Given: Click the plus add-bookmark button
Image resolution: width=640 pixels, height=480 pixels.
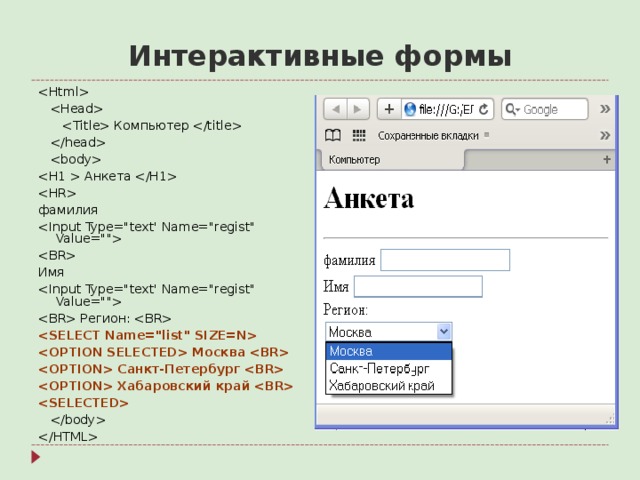Looking at the screenshot, I should (x=389, y=109).
